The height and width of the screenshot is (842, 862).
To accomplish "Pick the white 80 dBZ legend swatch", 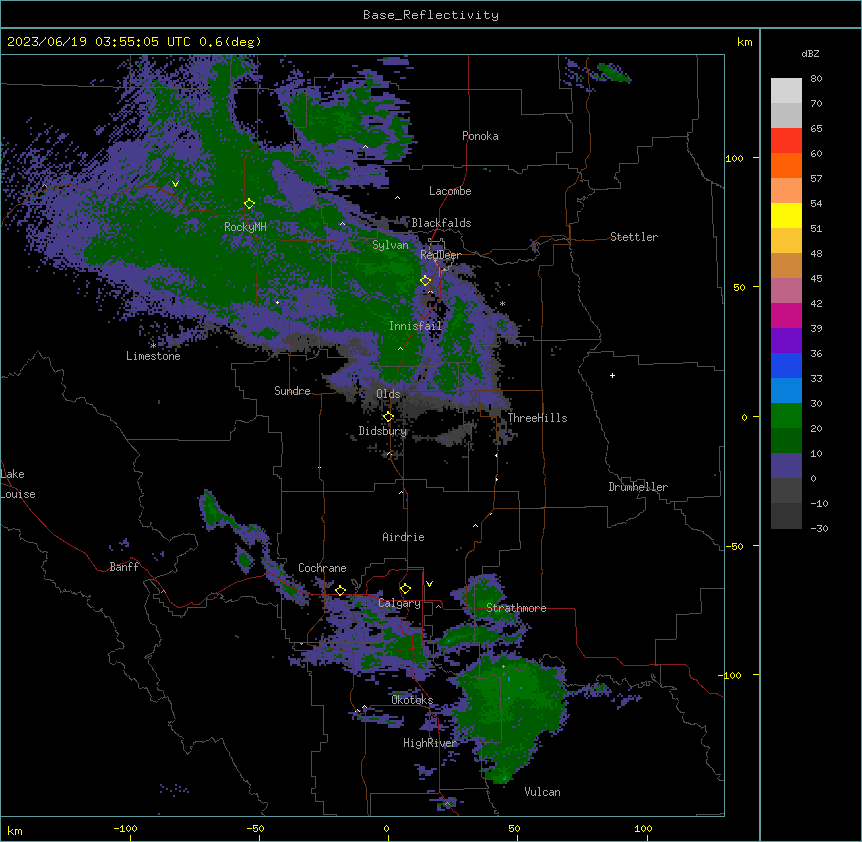I will click(x=786, y=91).
